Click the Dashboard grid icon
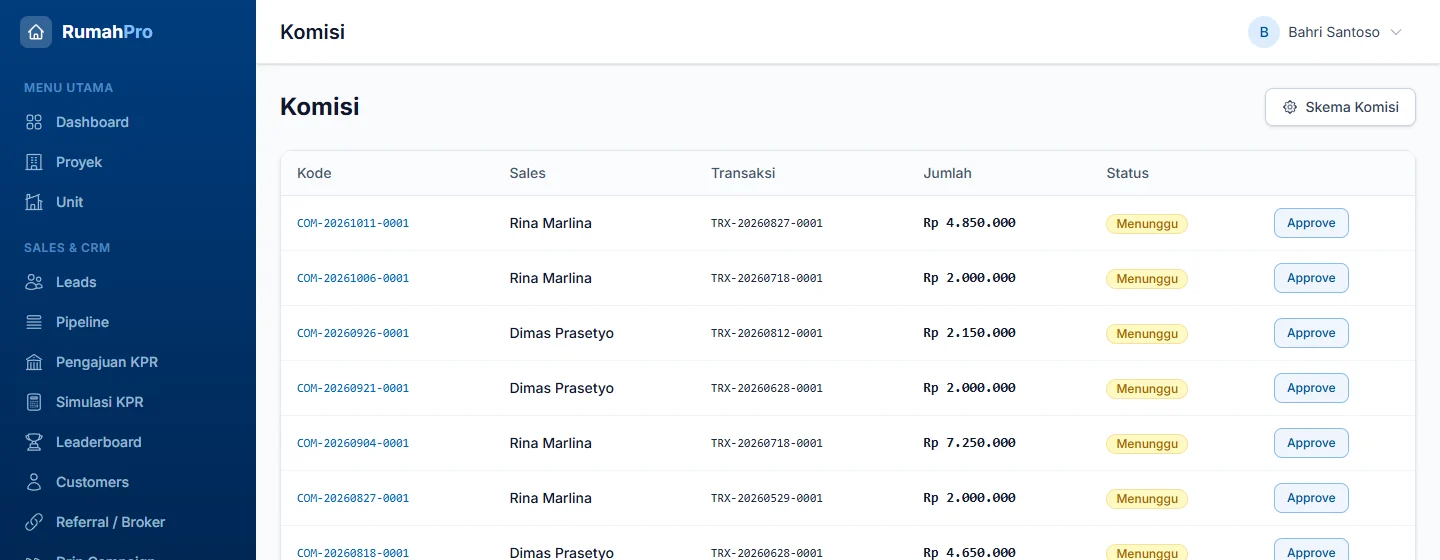Screen dimensions: 1440x560 [x=34, y=122]
